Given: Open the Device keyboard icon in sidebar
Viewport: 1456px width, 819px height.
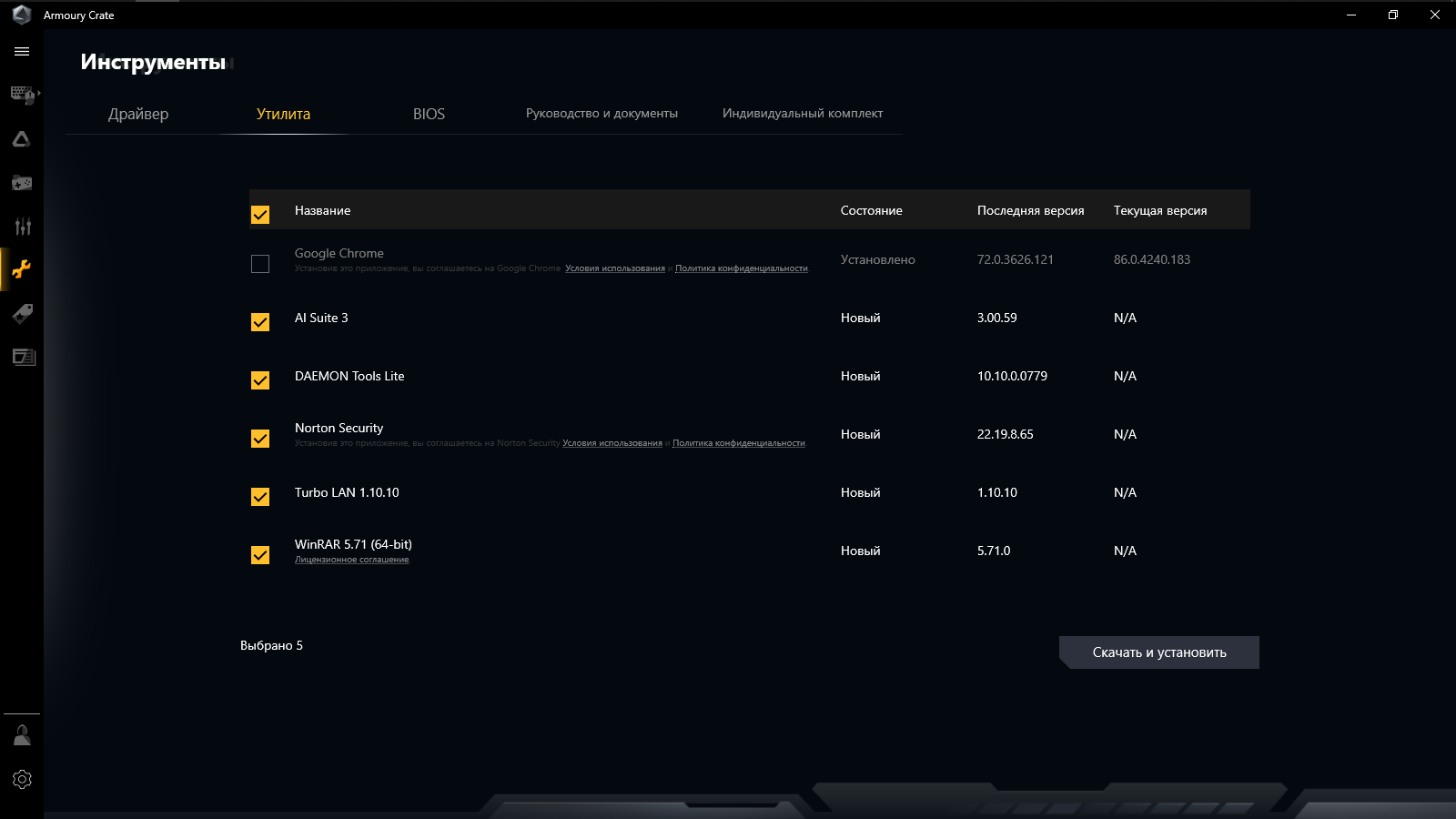Looking at the screenshot, I should point(22,95).
